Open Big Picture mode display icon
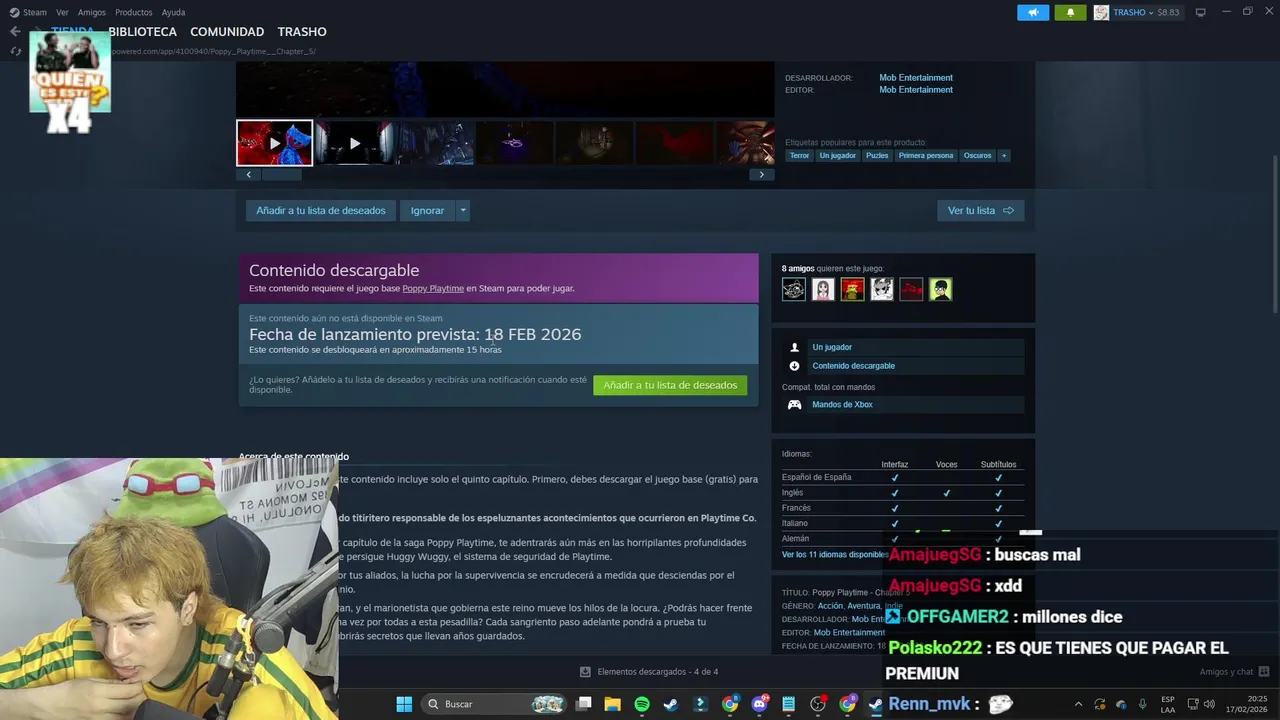This screenshot has height=720, width=1280. [1200, 12]
